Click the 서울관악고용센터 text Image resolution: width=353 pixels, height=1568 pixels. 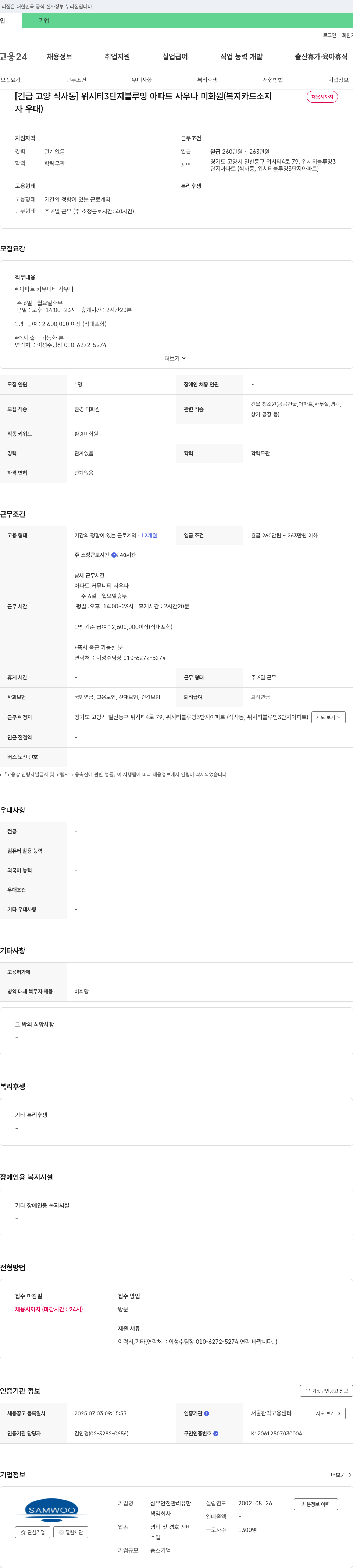pos(271,1413)
